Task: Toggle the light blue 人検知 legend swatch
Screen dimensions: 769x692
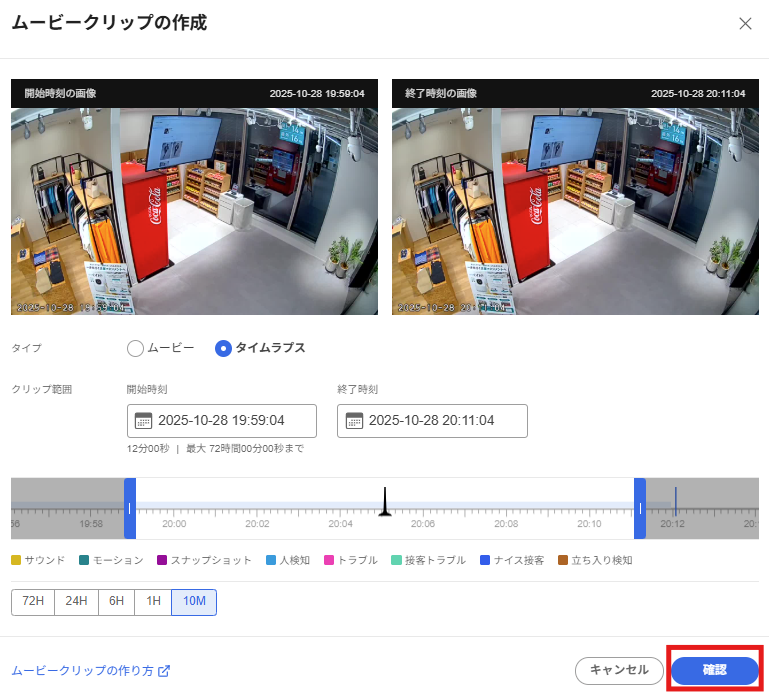Action: (271, 560)
